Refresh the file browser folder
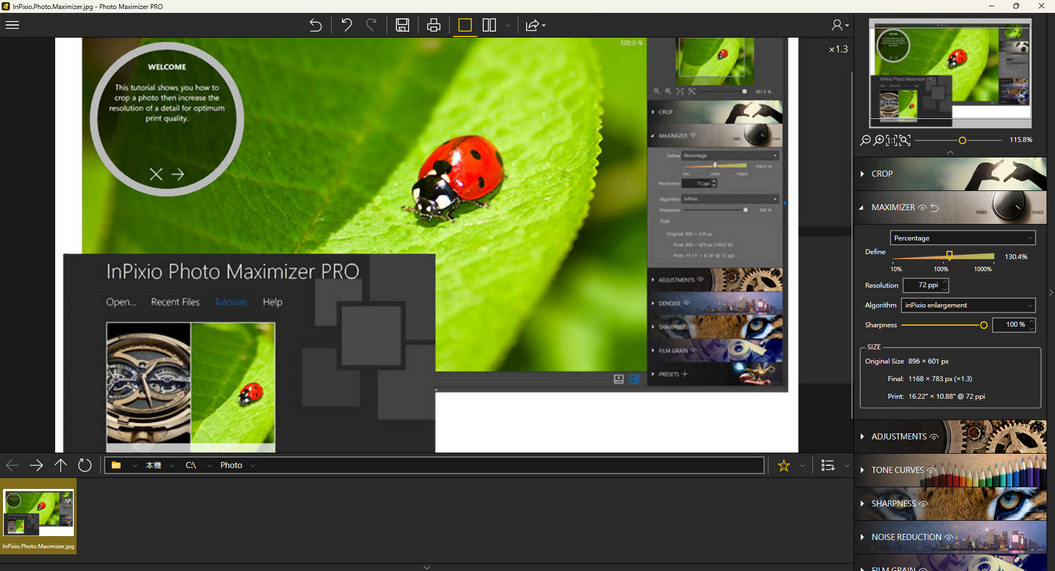 pos(85,465)
